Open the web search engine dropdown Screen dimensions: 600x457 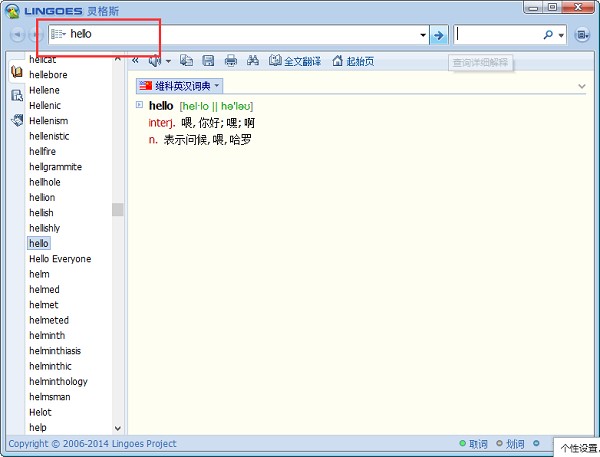(x=561, y=35)
